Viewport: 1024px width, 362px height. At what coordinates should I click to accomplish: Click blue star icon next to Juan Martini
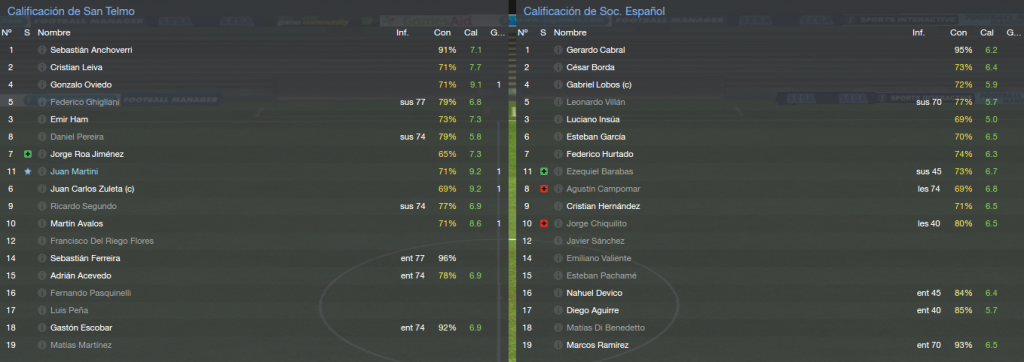(27, 171)
